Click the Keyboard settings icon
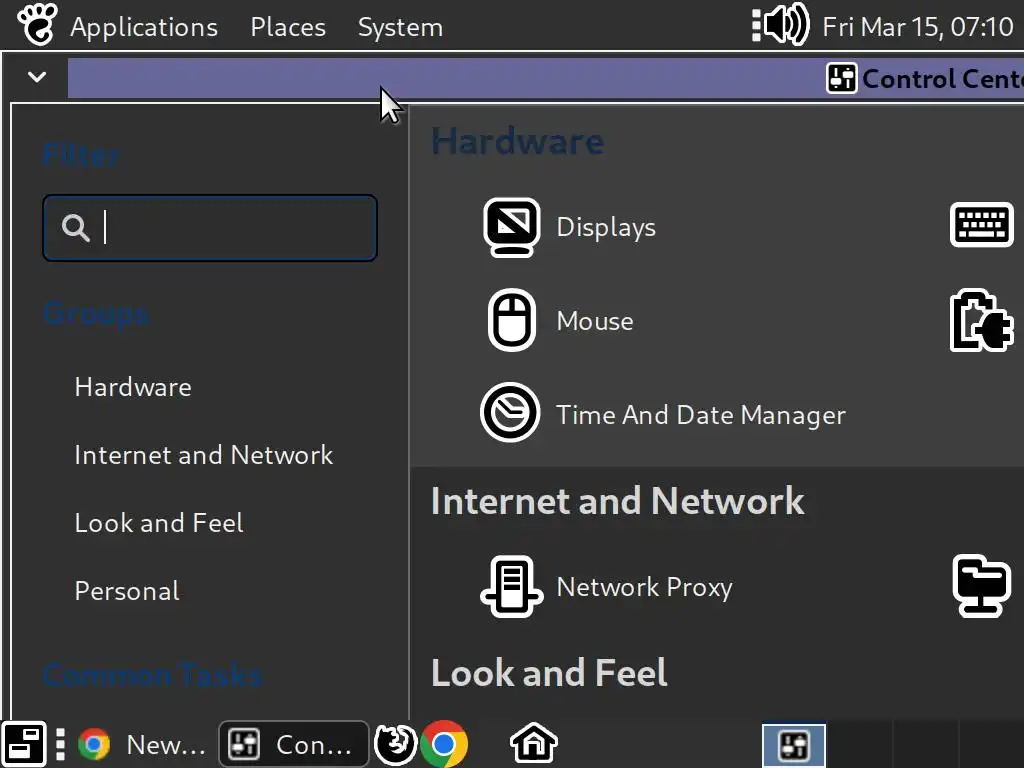1024x768 pixels. (x=981, y=225)
